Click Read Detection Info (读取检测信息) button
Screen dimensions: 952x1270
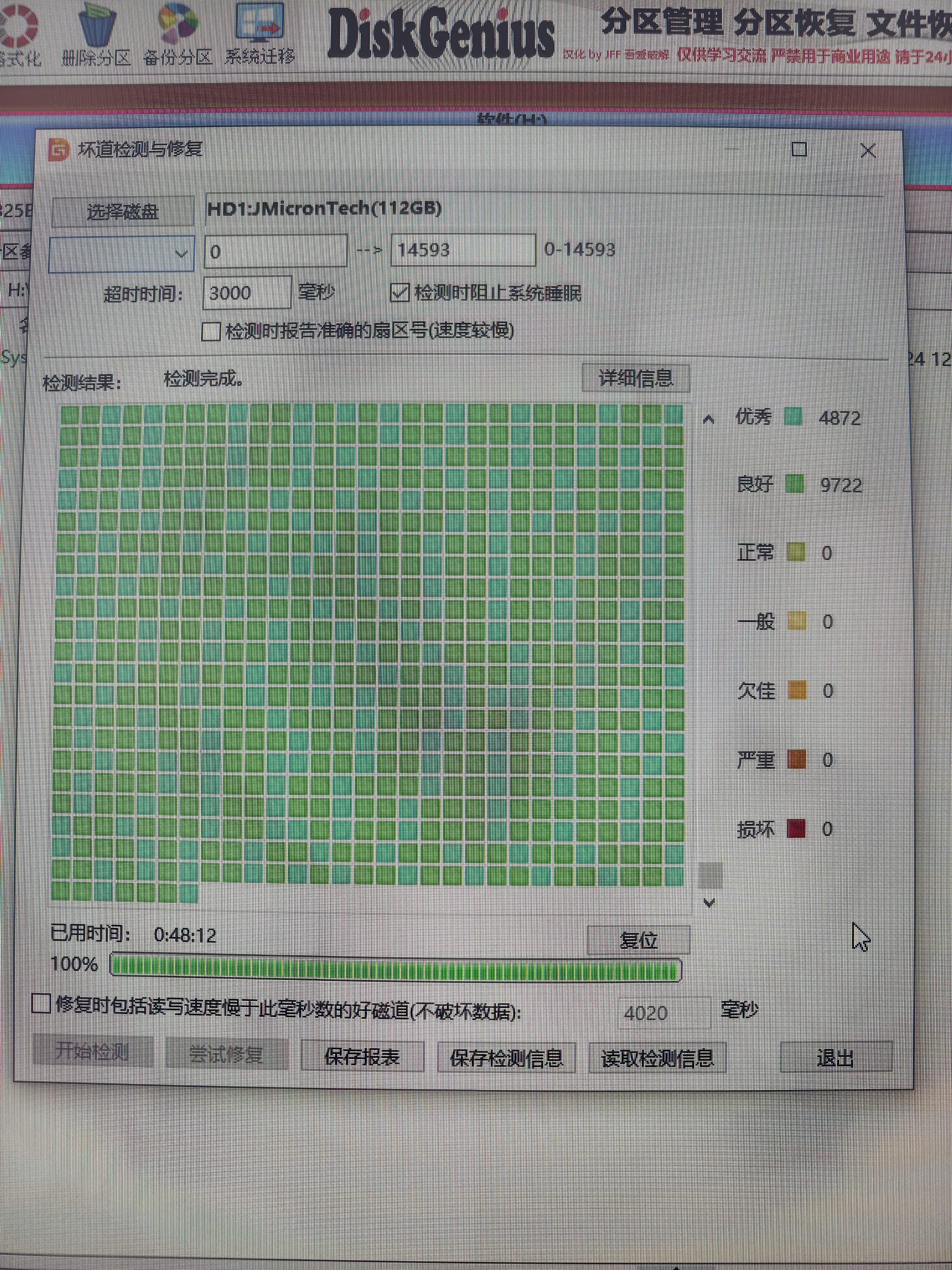tap(658, 1058)
